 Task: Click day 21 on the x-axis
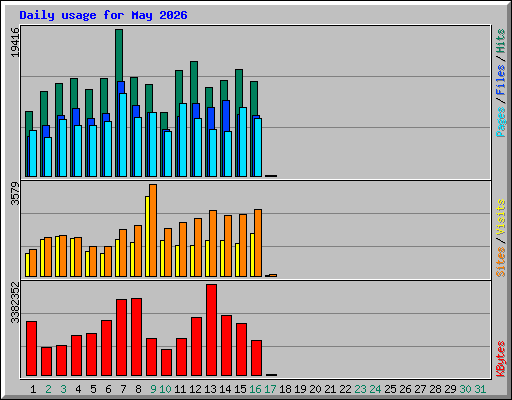point(330,389)
